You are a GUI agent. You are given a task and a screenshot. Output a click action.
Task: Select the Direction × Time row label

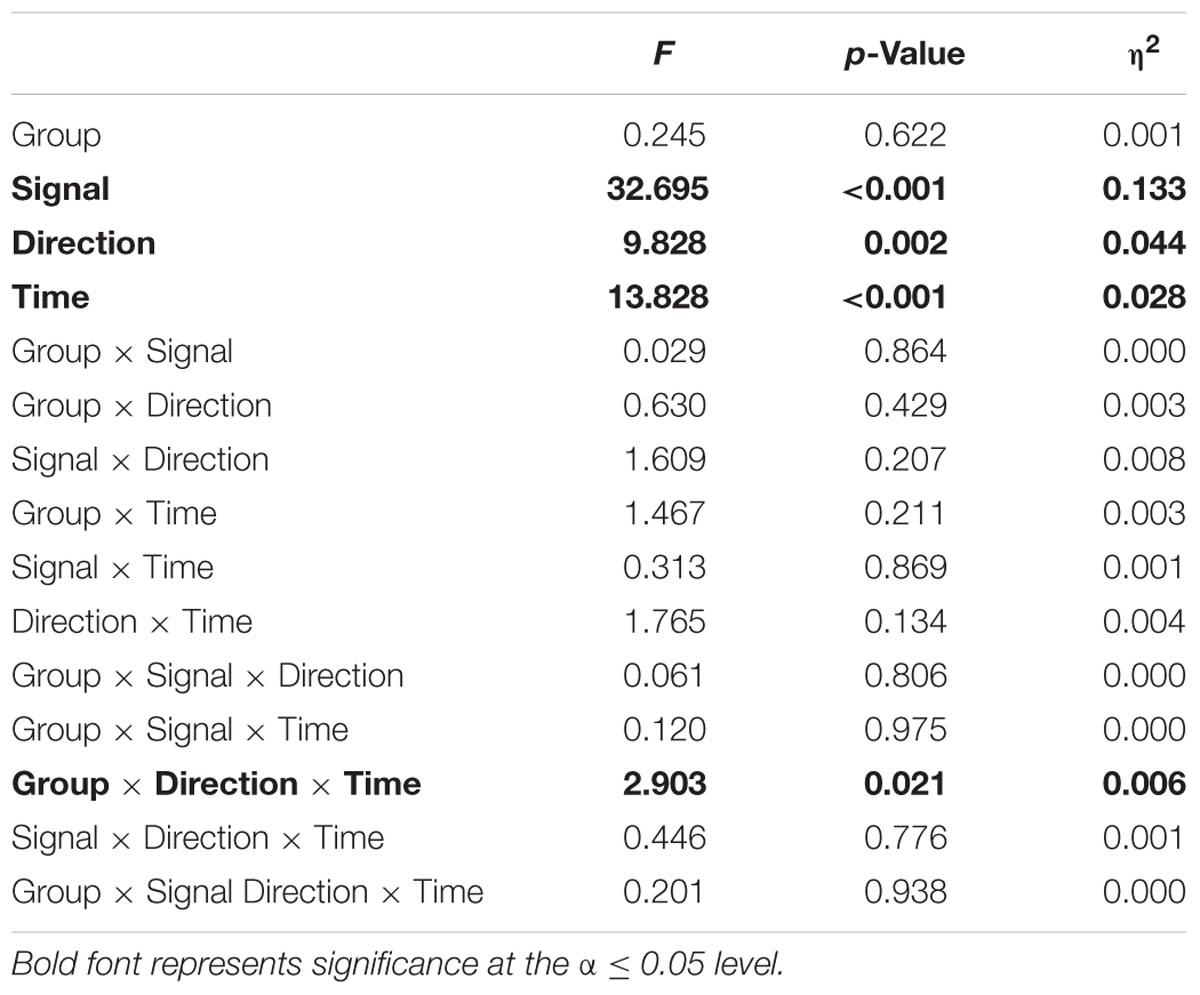coord(132,621)
